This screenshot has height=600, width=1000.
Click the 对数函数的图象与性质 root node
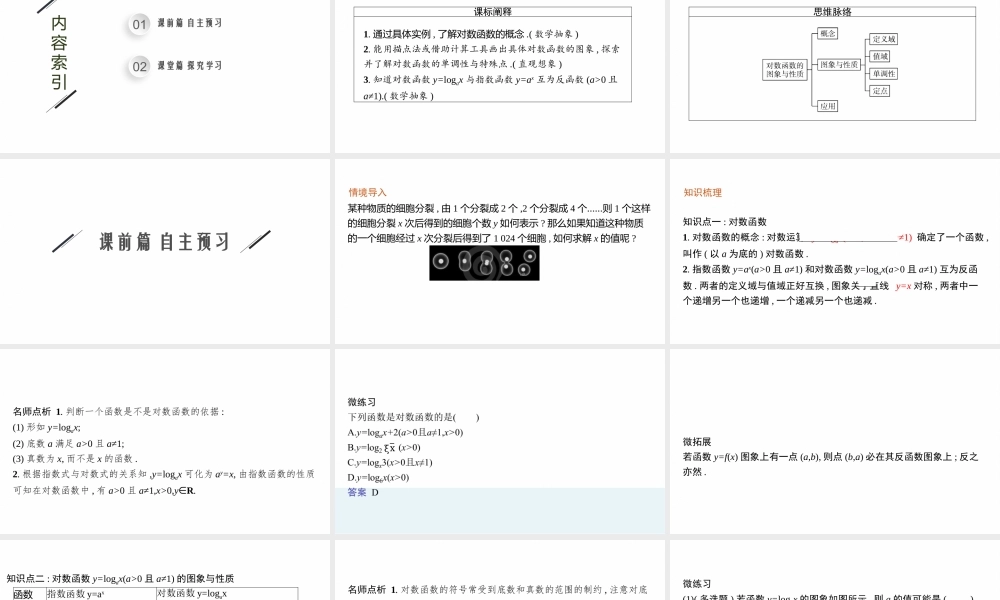coord(786,69)
